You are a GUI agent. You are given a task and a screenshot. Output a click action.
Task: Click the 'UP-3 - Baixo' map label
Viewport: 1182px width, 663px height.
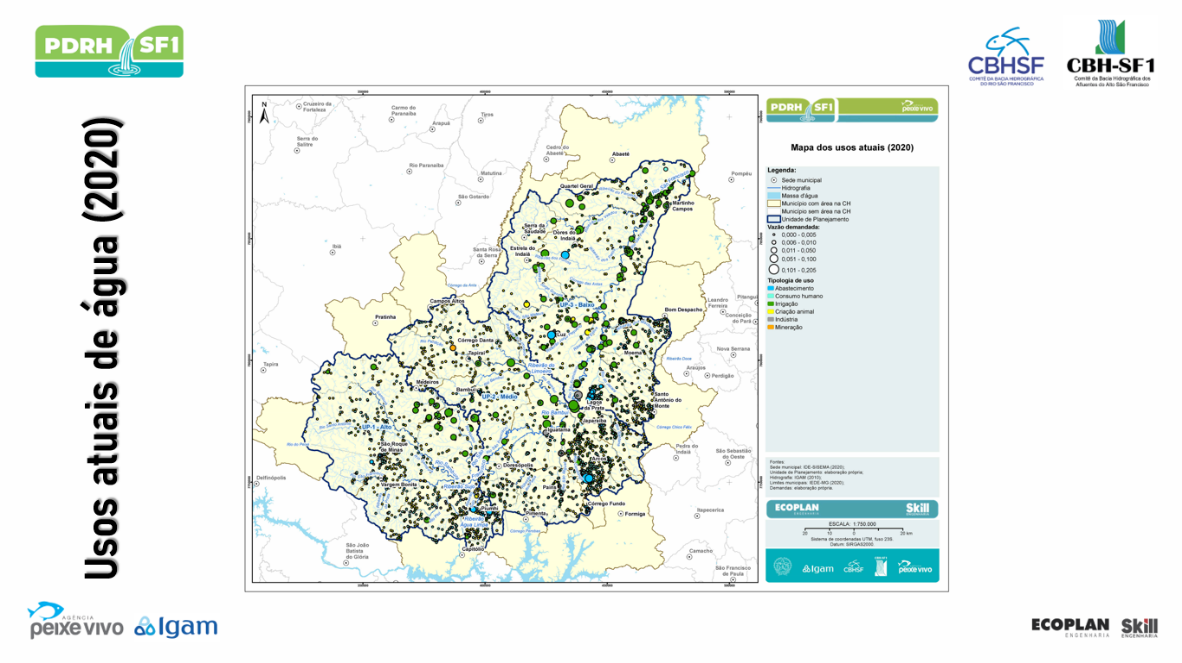pyautogui.click(x=577, y=305)
